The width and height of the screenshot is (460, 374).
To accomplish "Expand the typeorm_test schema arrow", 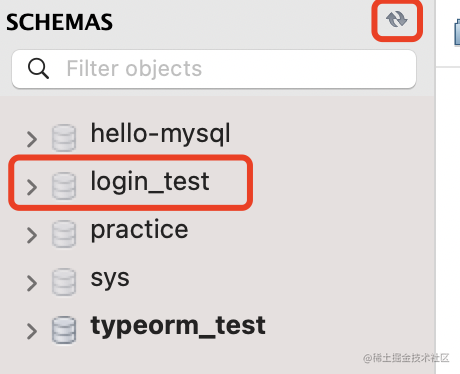I will click(32, 331).
